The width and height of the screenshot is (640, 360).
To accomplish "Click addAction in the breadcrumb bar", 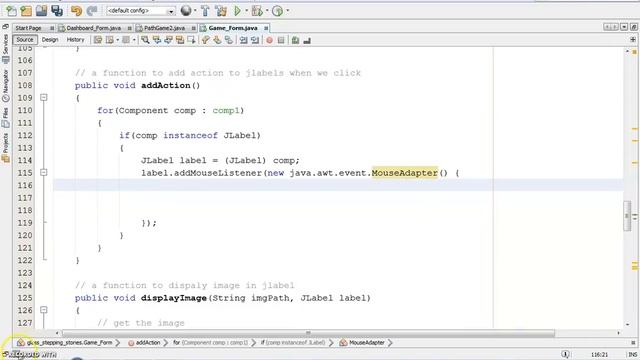I will click(144, 343).
